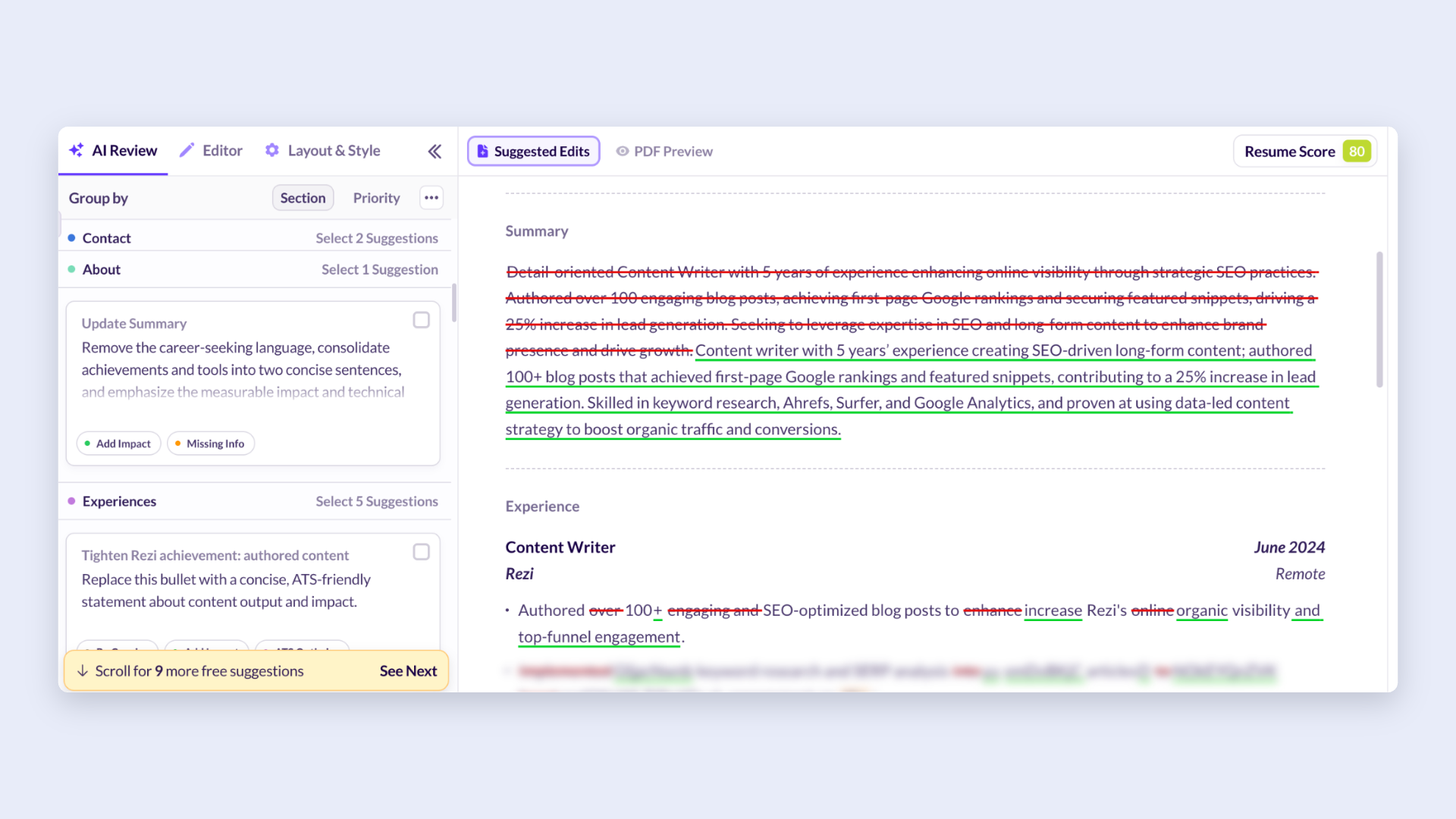Click the Suggested Edits document icon

[x=482, y=151]
